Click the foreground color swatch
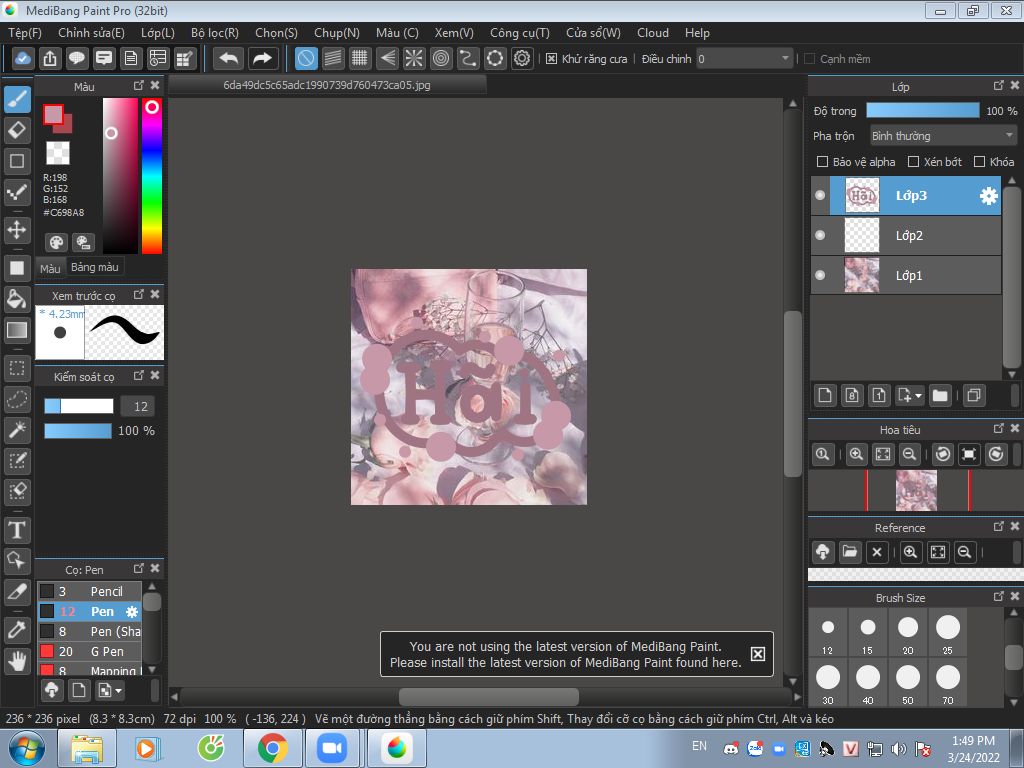The width and height of the screenshot is (1024, 768). pos(53,115)
